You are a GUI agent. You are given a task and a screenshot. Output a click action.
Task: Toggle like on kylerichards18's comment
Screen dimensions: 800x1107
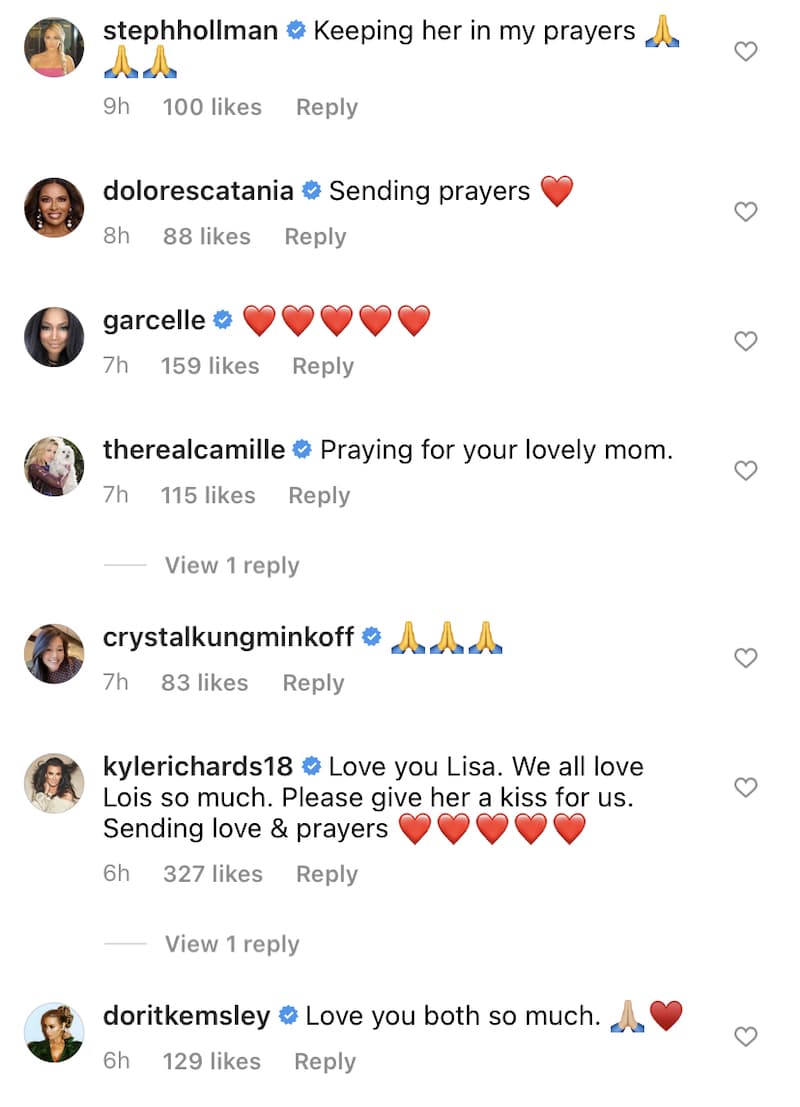746,787
